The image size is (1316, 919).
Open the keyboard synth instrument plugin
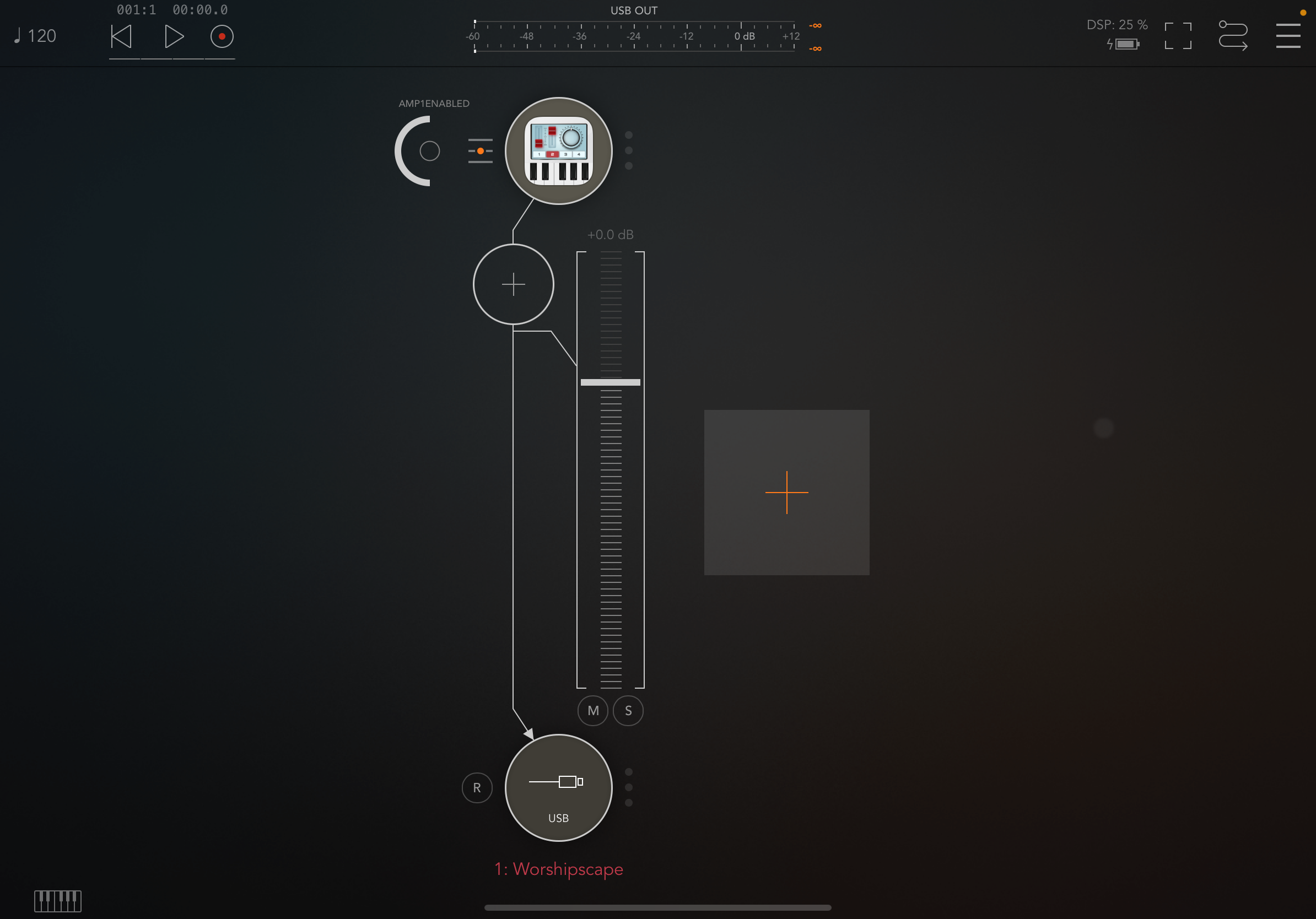[x=559, y=152]
